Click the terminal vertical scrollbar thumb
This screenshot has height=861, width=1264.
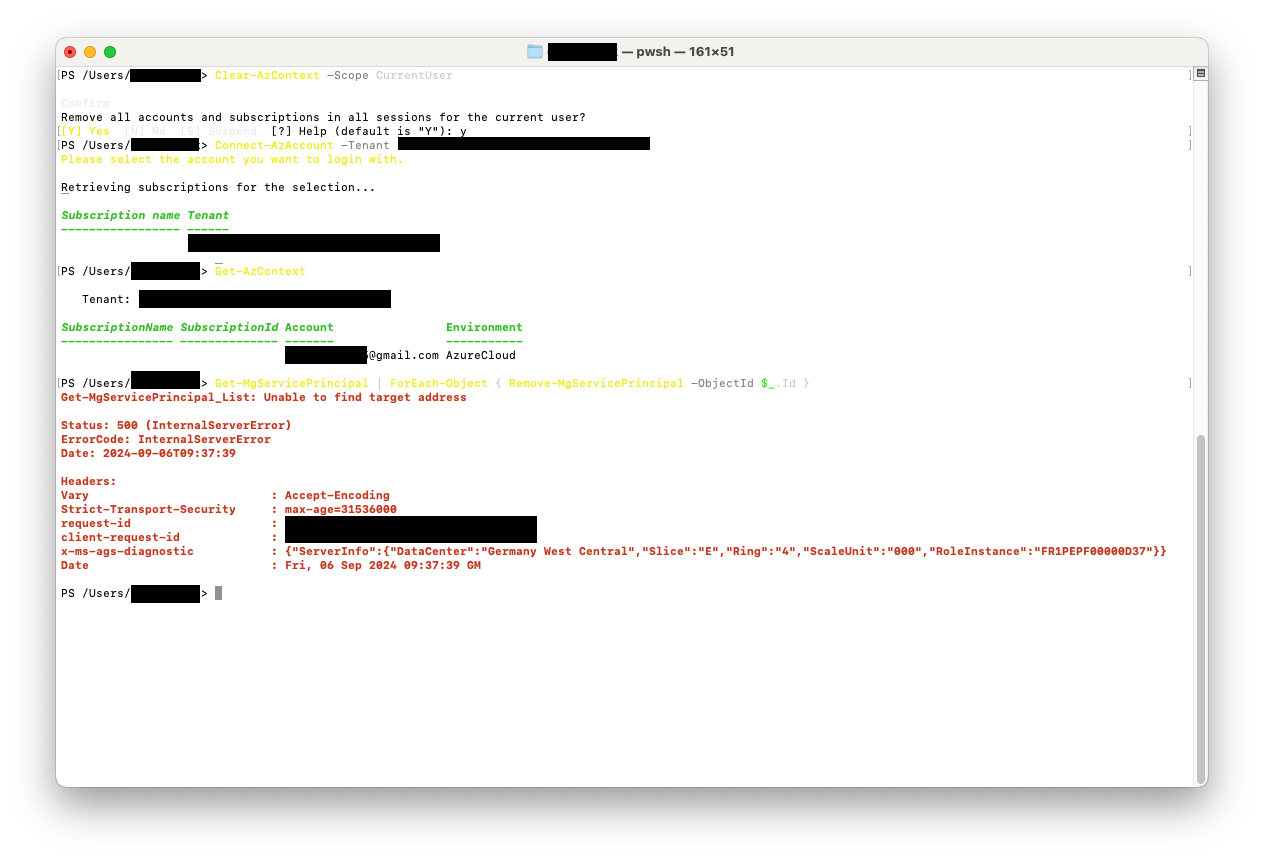point(1201,608)
